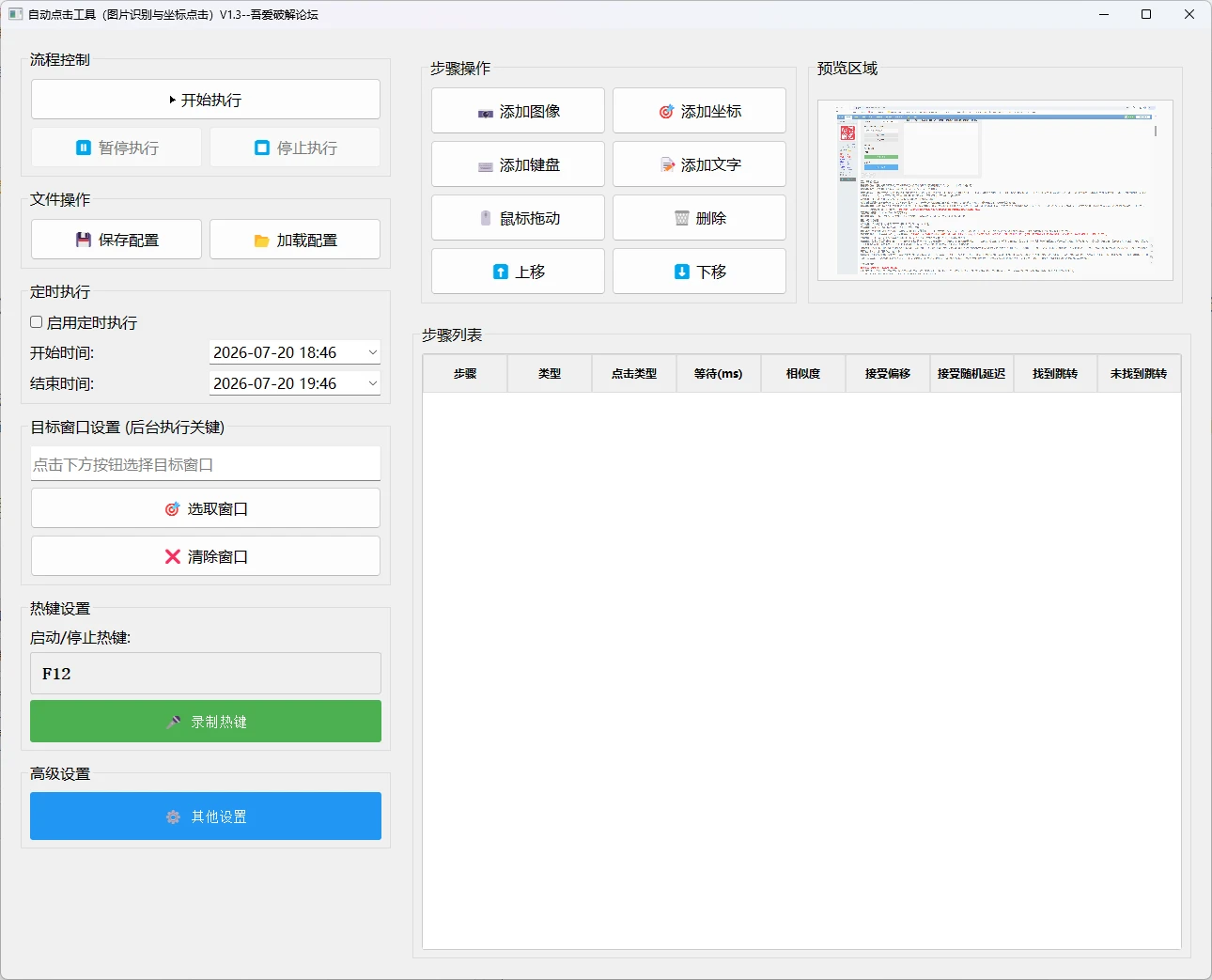Save config via floppy disk icon

(x=84, y=240)
